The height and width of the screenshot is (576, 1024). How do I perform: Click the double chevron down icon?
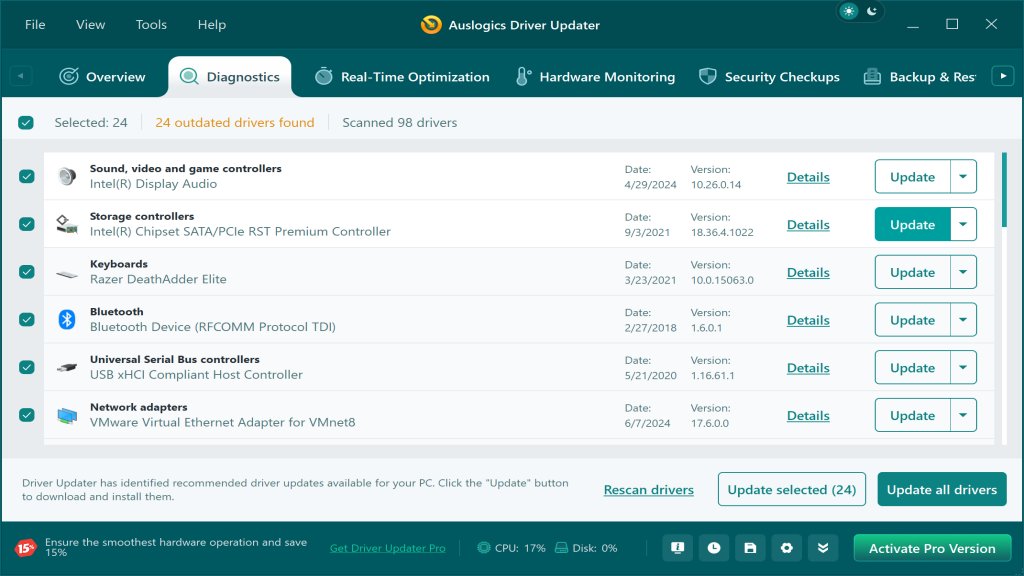click(x=822, y=548)
